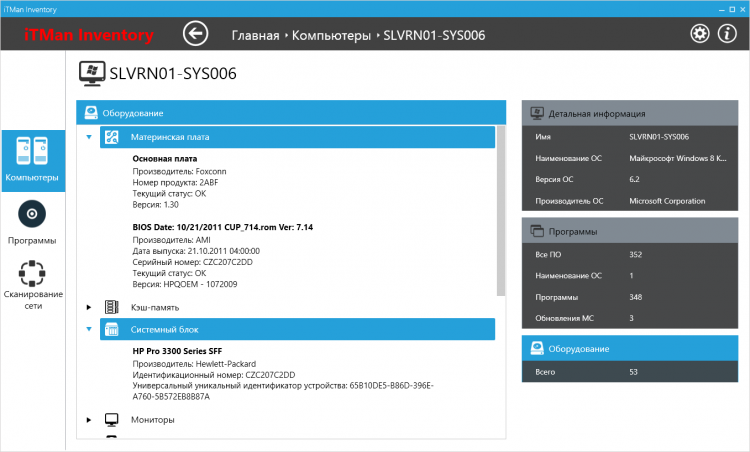Click the blue Оборудование tile disk icon
This screenshot has width=750, height=452.
(537, 348)
